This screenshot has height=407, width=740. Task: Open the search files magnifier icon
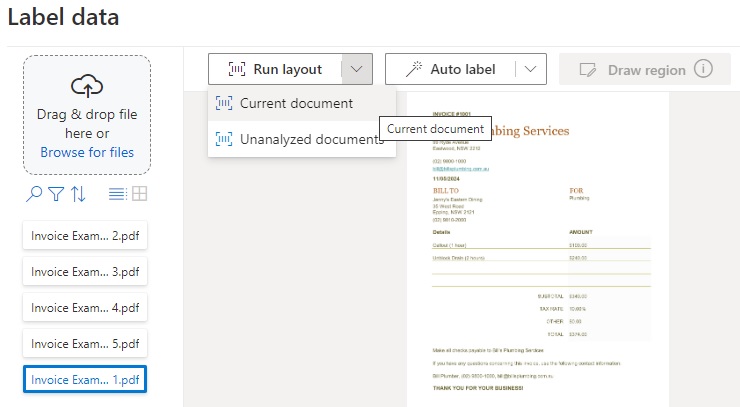pyautogui.click(x=34, y=194)
